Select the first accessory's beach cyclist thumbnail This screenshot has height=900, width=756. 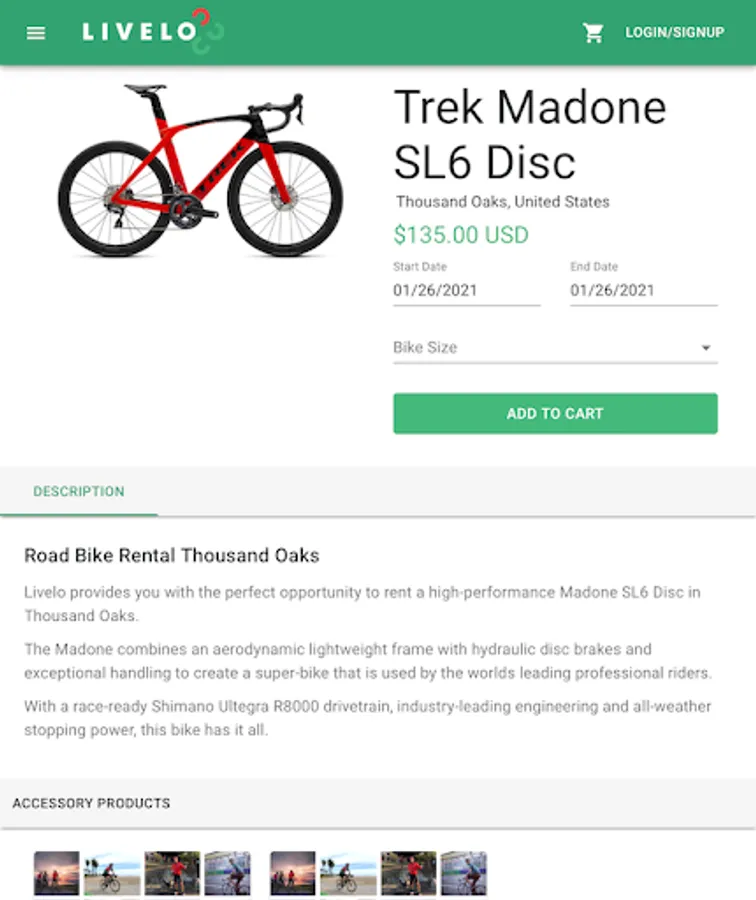coord(112,873)
